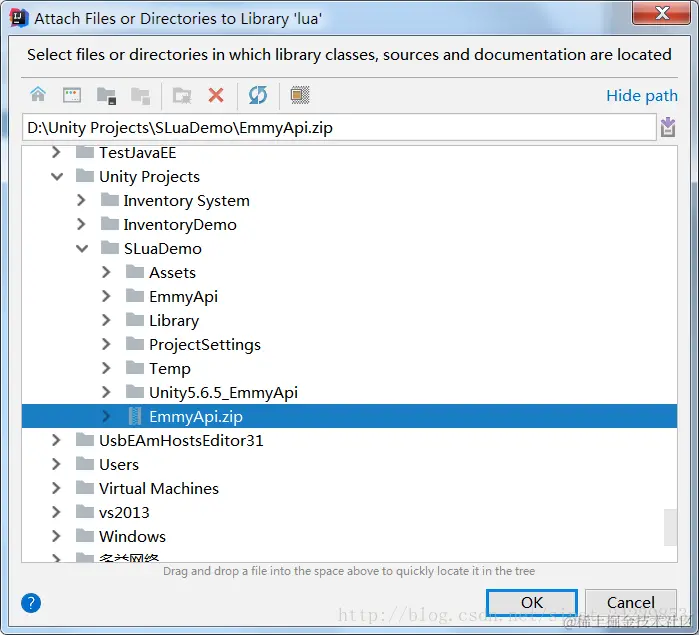Expand the EmmyApi folder

[x=106, y=296]
